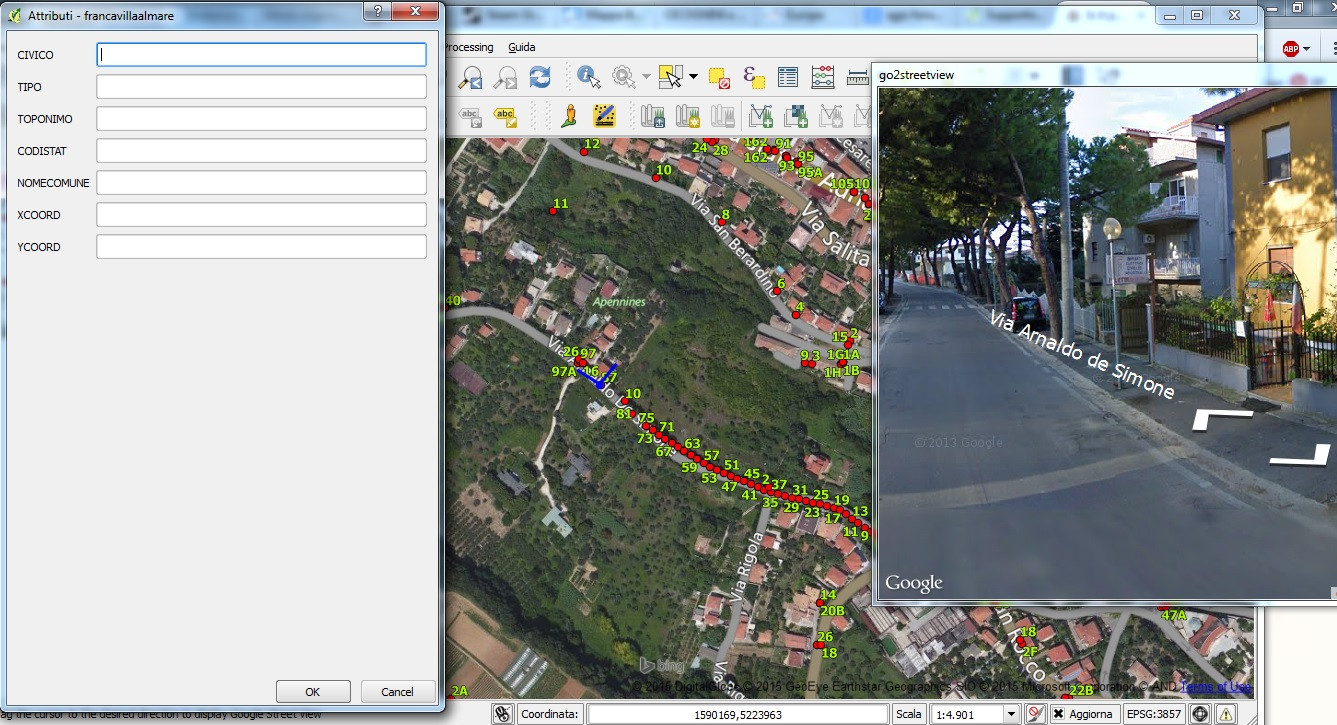Click the EPSG:3857 CRS label

(x=1155, y=715)
